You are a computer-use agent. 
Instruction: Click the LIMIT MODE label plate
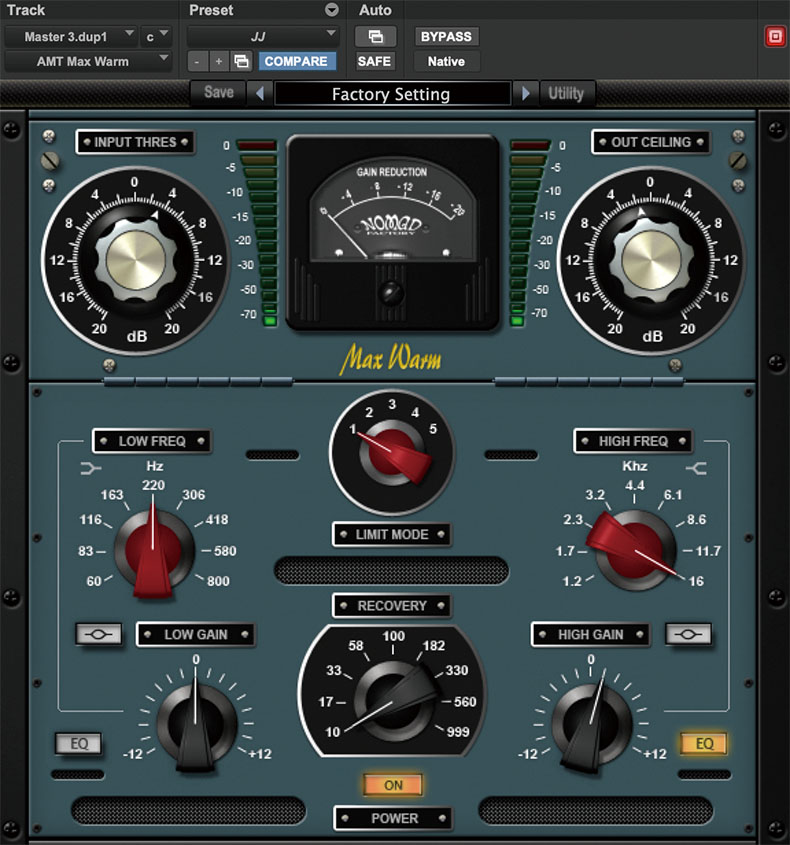tap(392, 535)
